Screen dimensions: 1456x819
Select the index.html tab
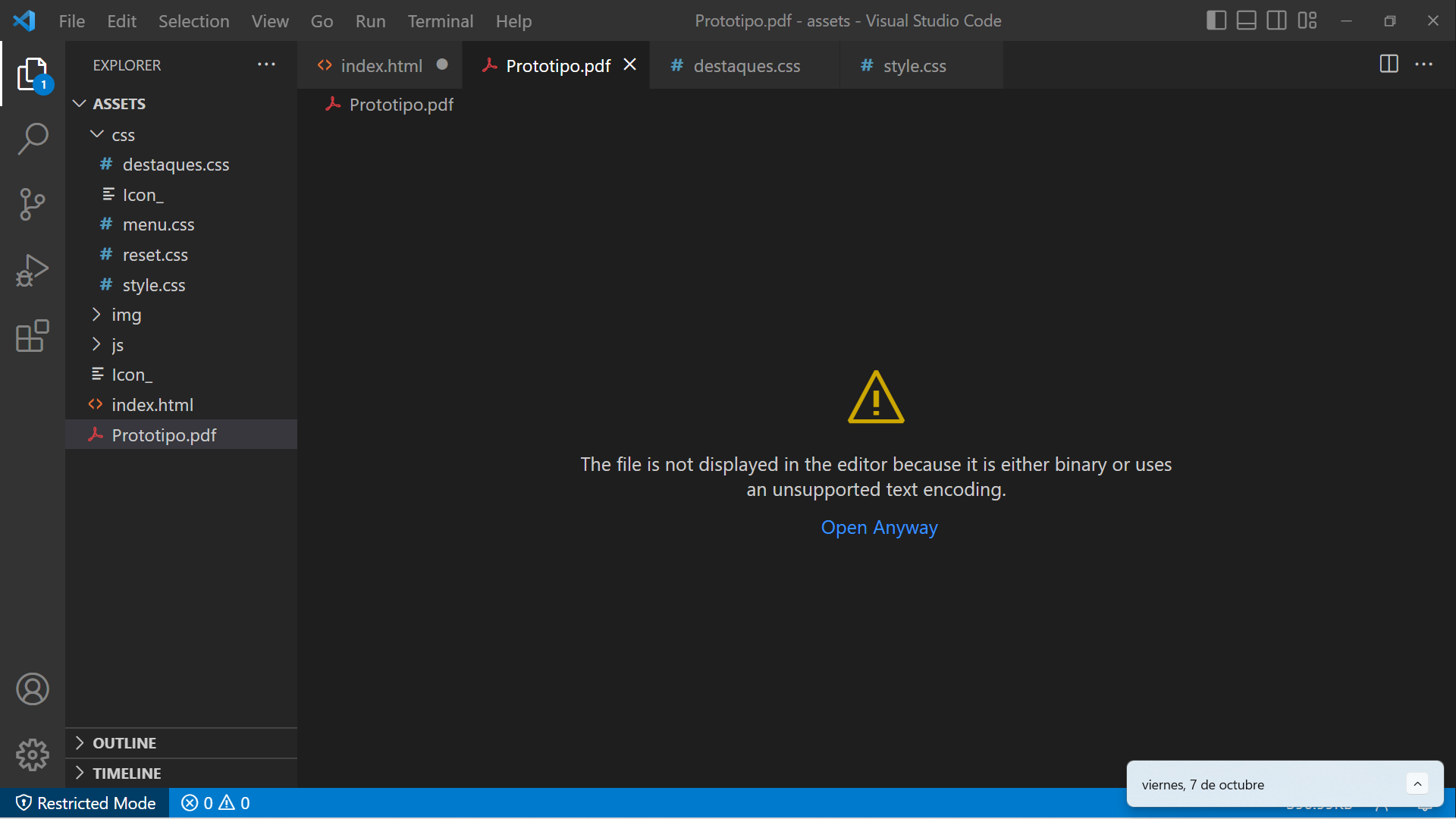point(380,65)
